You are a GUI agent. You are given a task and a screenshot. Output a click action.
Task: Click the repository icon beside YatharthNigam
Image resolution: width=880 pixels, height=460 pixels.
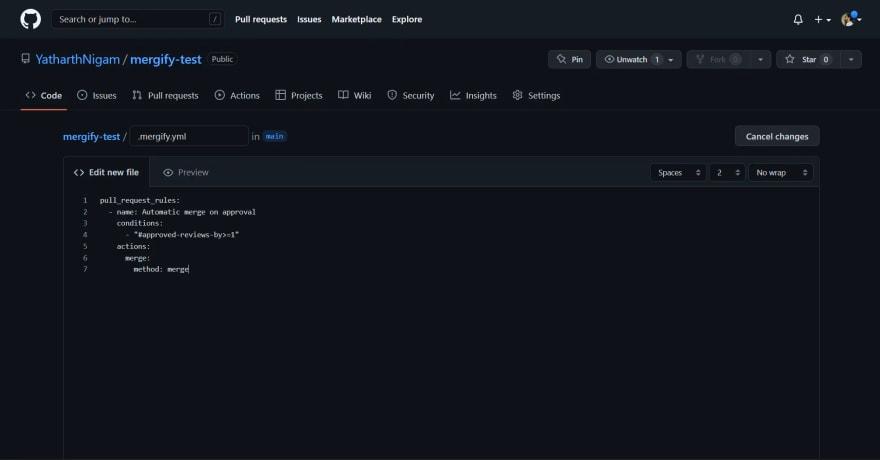pyautogui.click(x=25, y=59)
